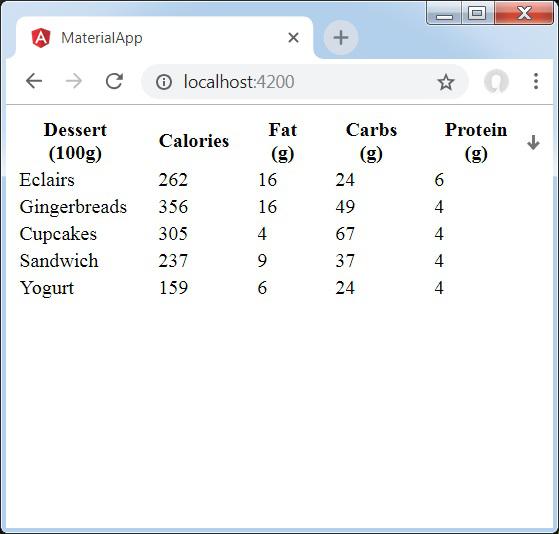Sort table by Calories header

pyautogui.click(x=194, y=141)
